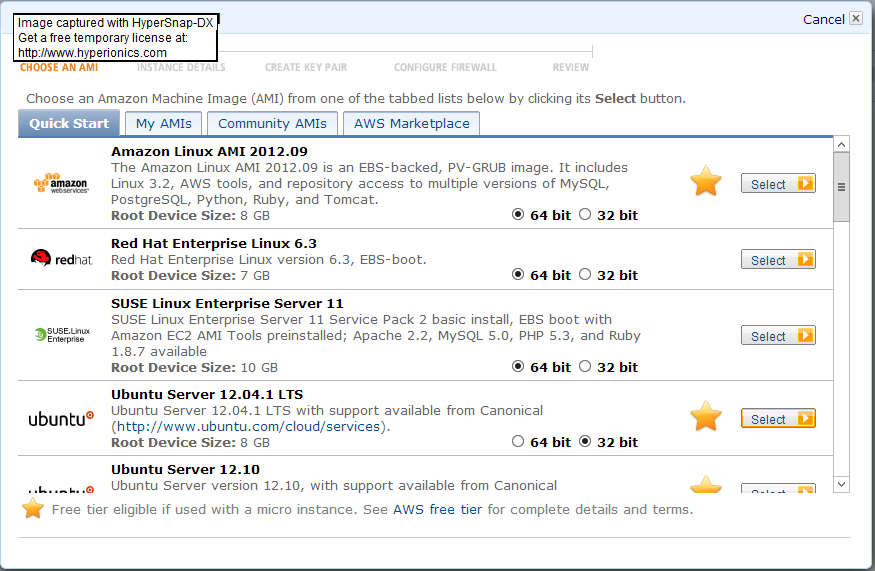The height and width of the screenshot is (571, 875).
Task: Click the SUSE Linux Enterprise logo
Action: (62, 335)
